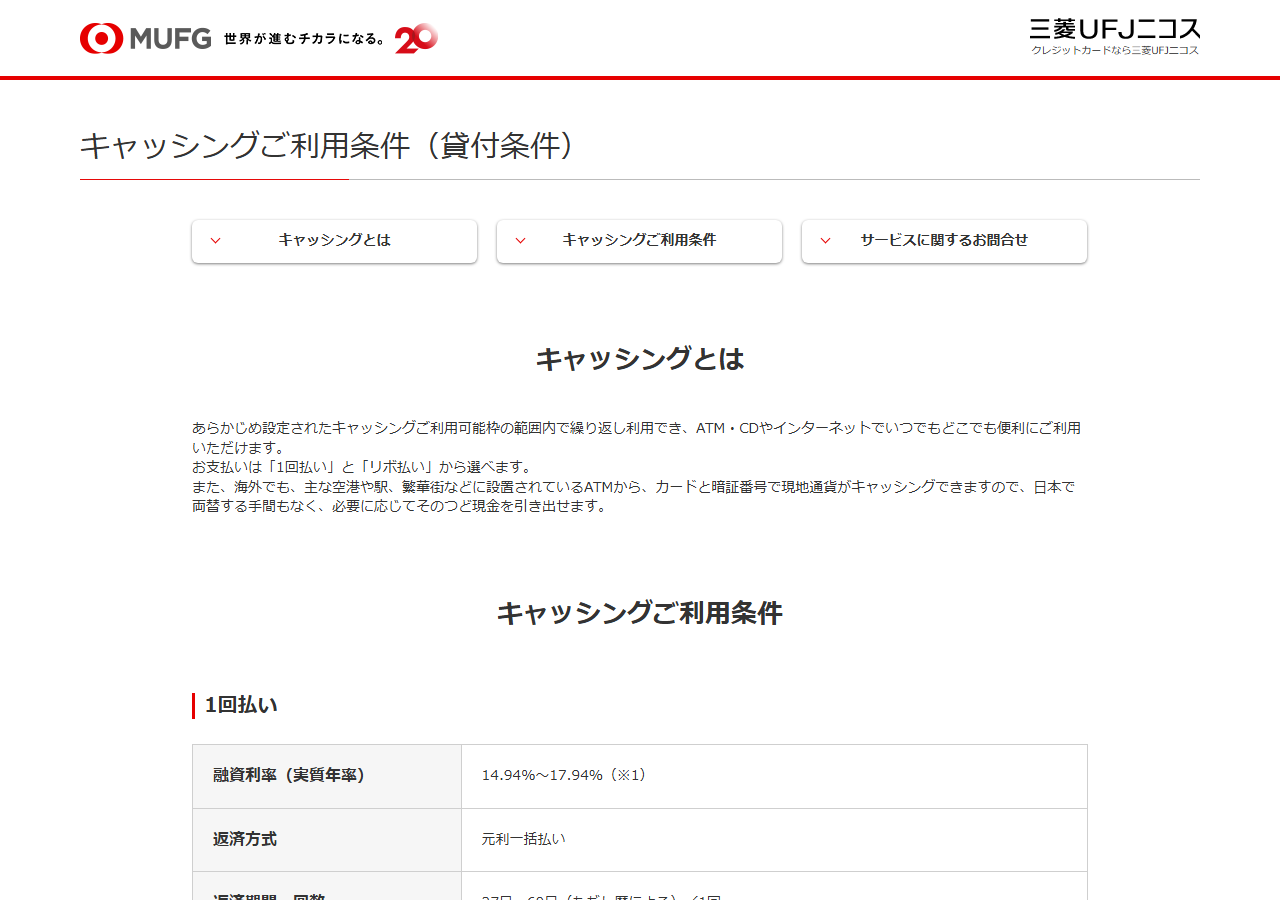
Task: Click the red chevron beside キャッシングとは button
Action: tap(215, 241)
